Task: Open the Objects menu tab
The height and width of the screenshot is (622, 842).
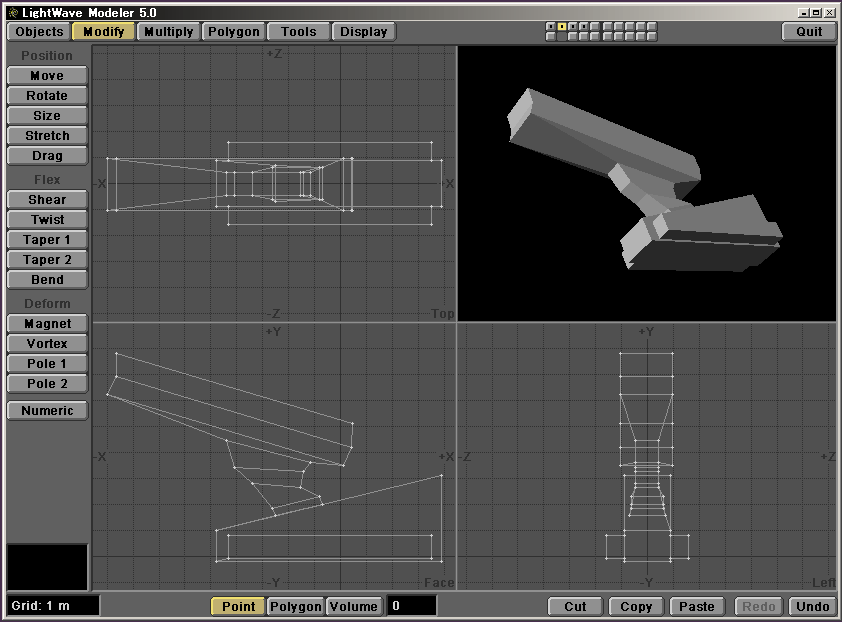Action: 40,32
